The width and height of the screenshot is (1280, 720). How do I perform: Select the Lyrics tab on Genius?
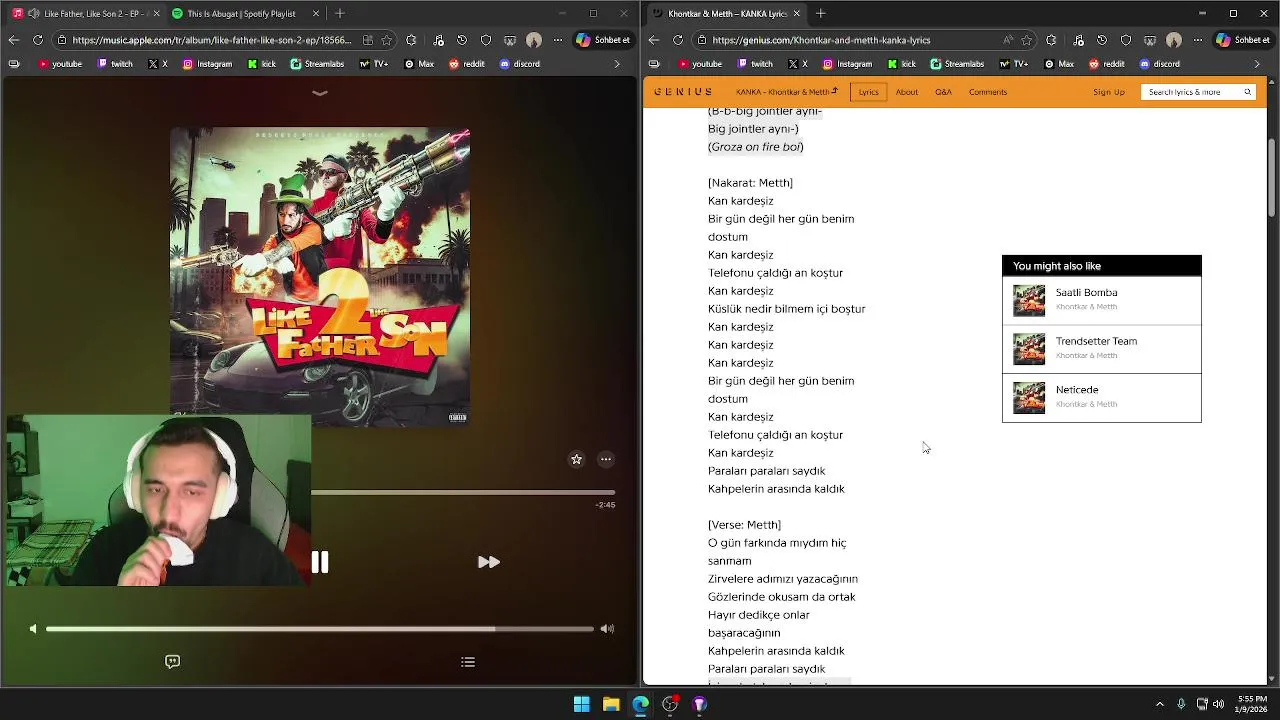(868, 92)
